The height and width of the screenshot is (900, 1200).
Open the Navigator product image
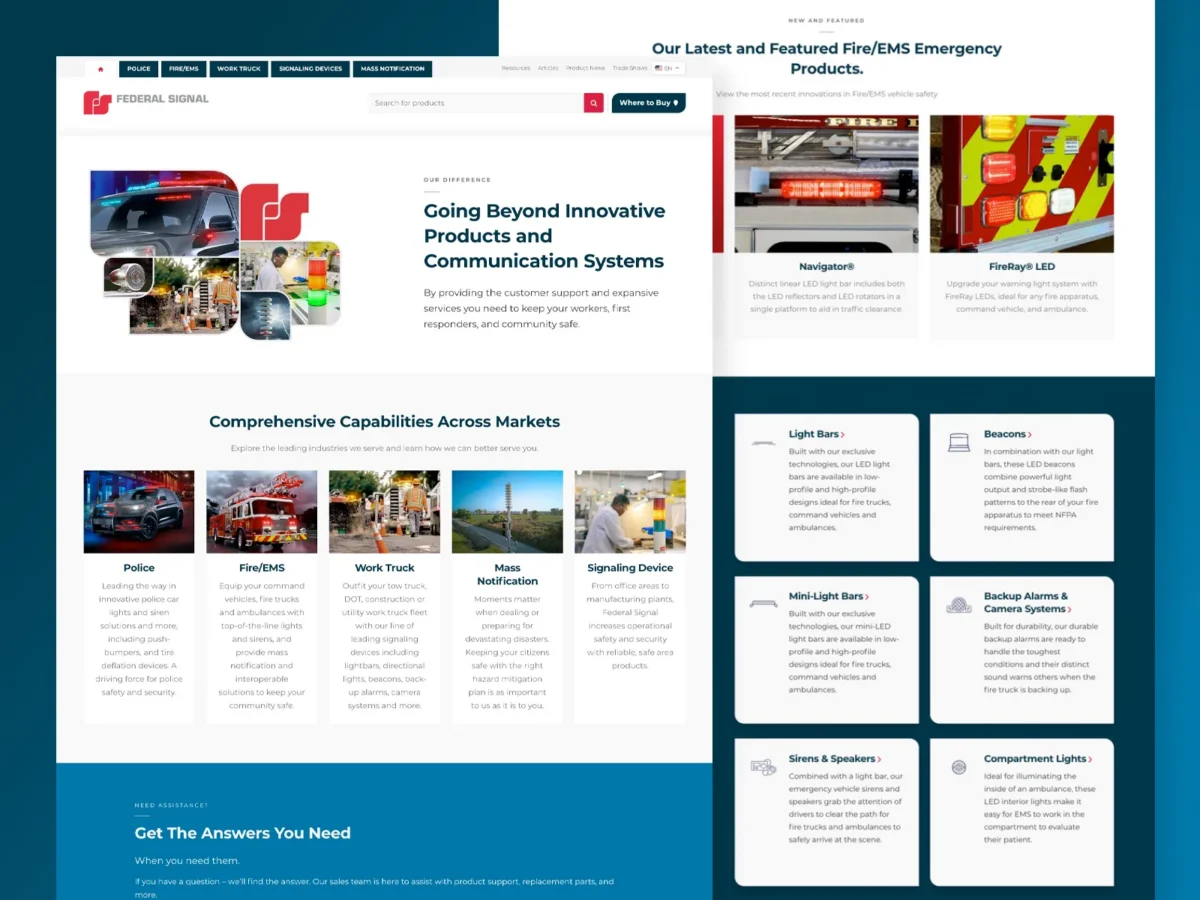pyautogui.click(x=826, y=184)
